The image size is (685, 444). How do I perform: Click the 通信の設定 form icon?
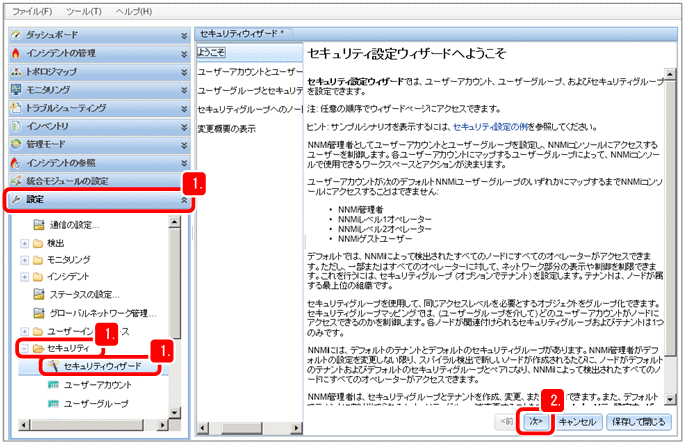click(x=39, y=225)
